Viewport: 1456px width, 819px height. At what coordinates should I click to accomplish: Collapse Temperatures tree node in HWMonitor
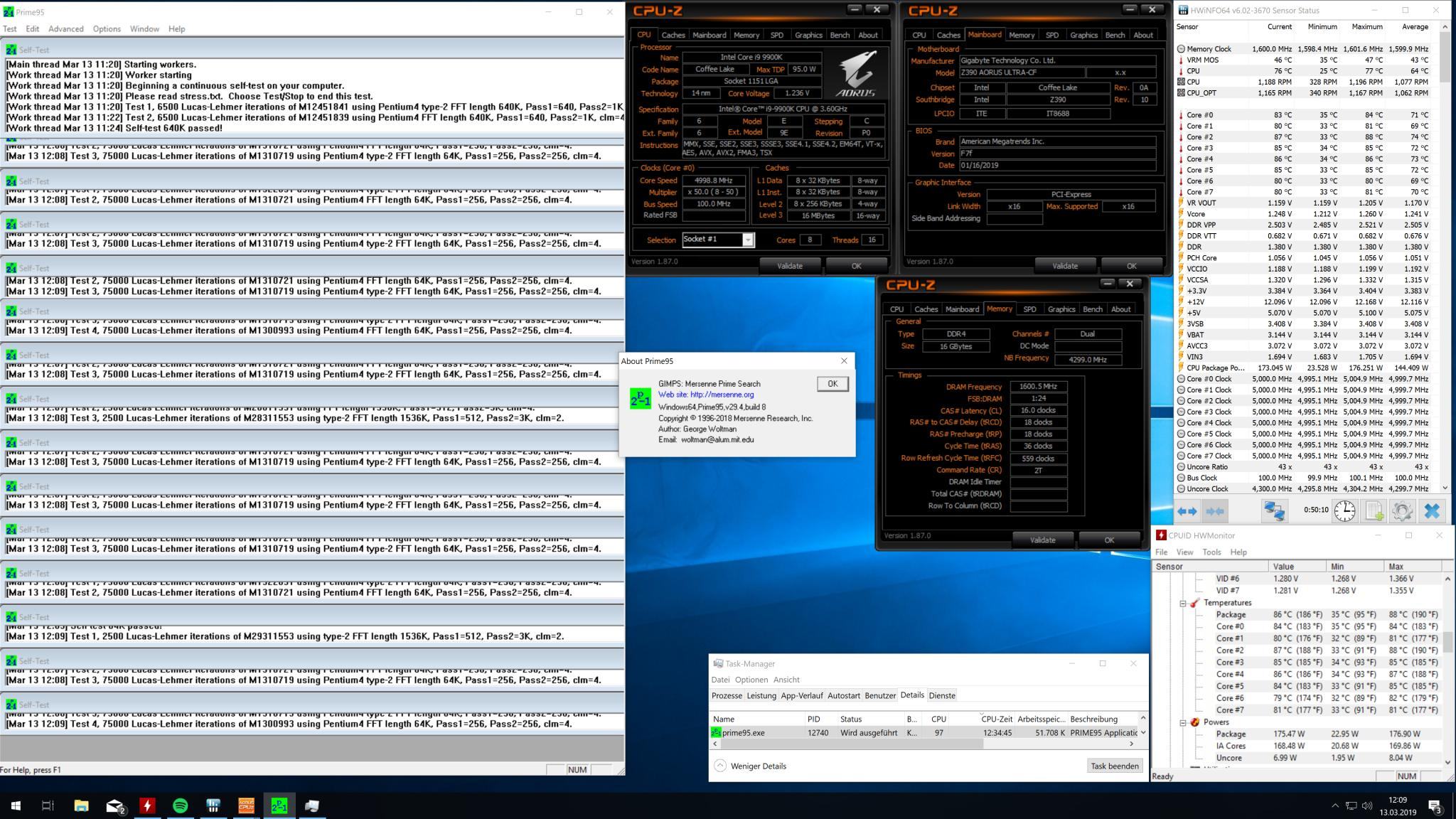coord(1183,603)
